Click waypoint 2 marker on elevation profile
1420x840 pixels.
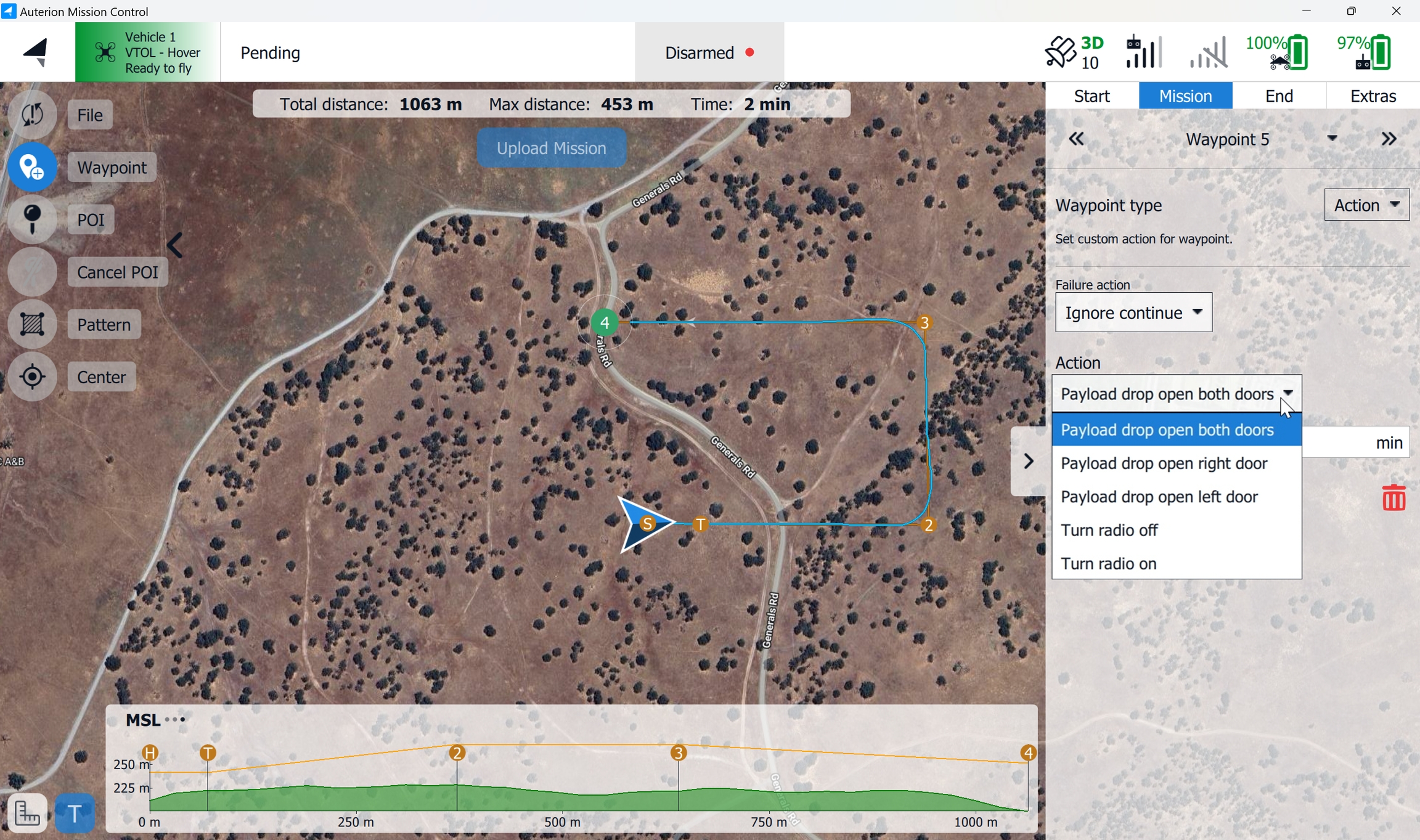457,752
